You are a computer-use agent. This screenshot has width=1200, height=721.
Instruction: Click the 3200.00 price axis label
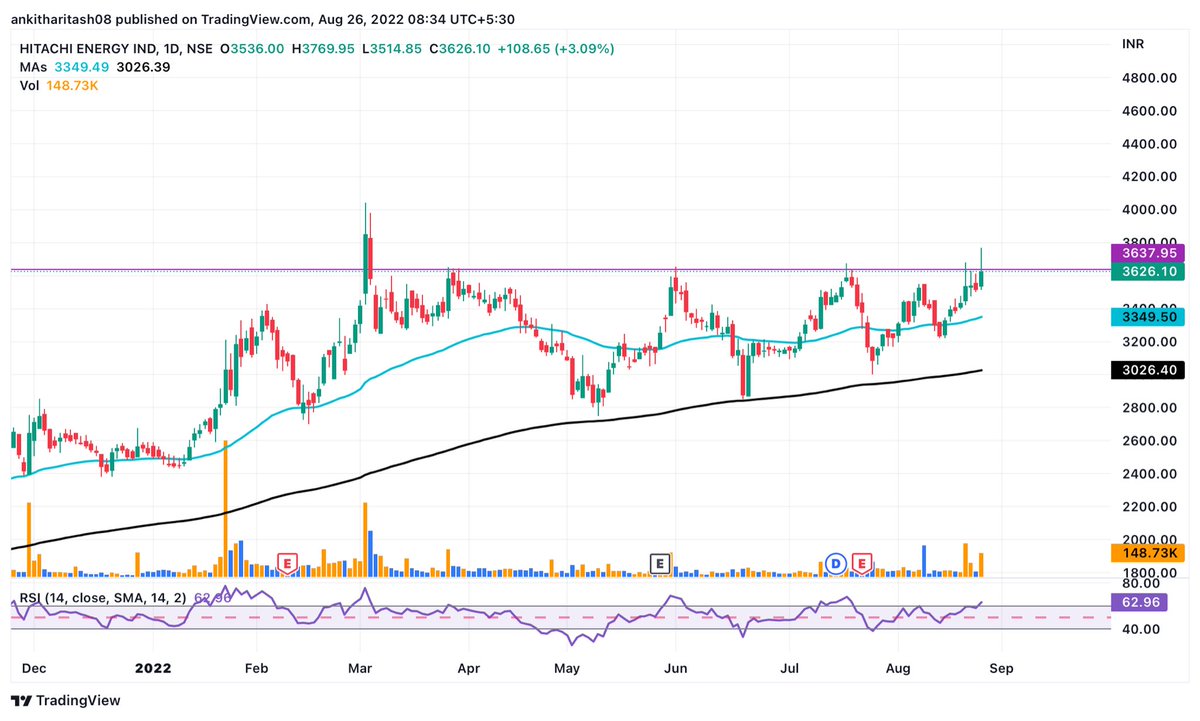click(x=1151, y=342)
